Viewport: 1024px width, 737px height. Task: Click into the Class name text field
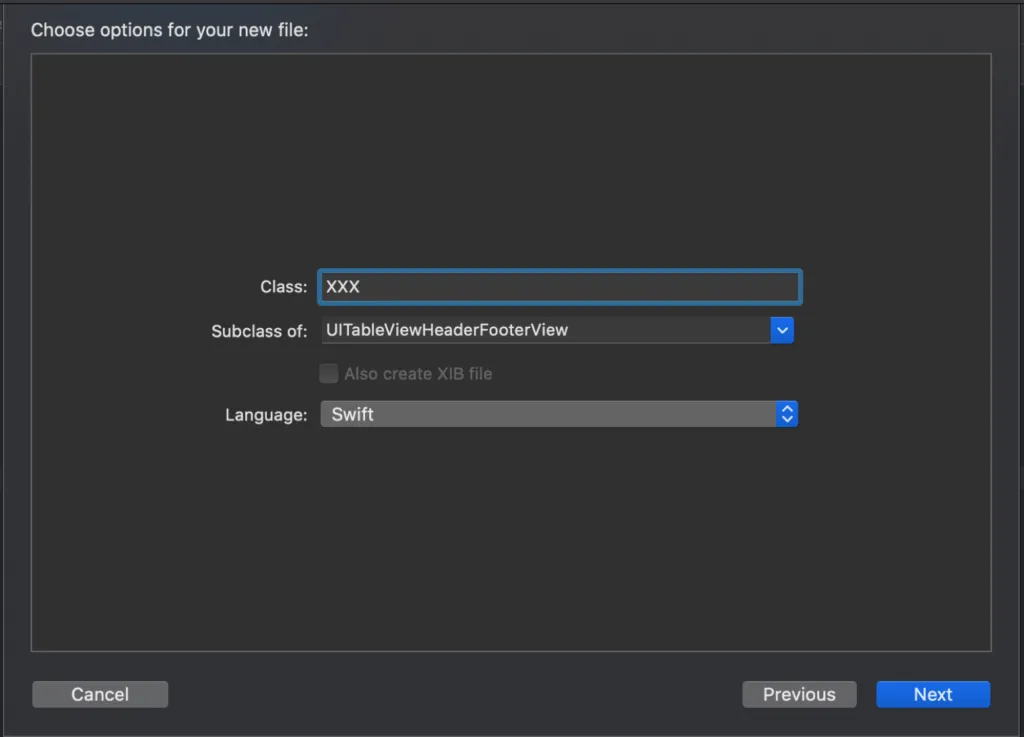560,287
